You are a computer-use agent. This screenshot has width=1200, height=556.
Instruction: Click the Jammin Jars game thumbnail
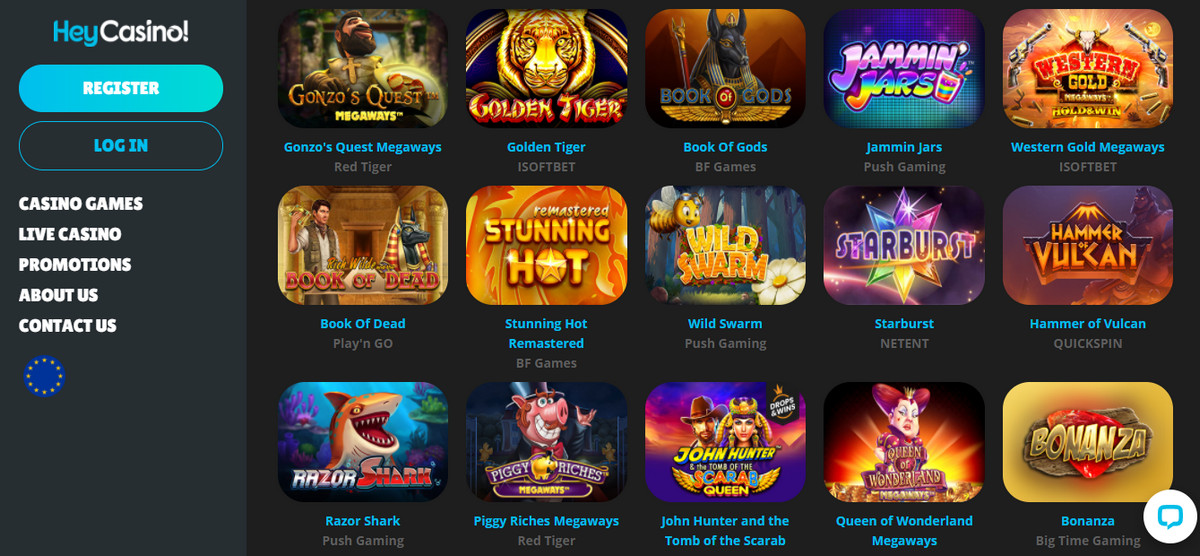point(904,68)
